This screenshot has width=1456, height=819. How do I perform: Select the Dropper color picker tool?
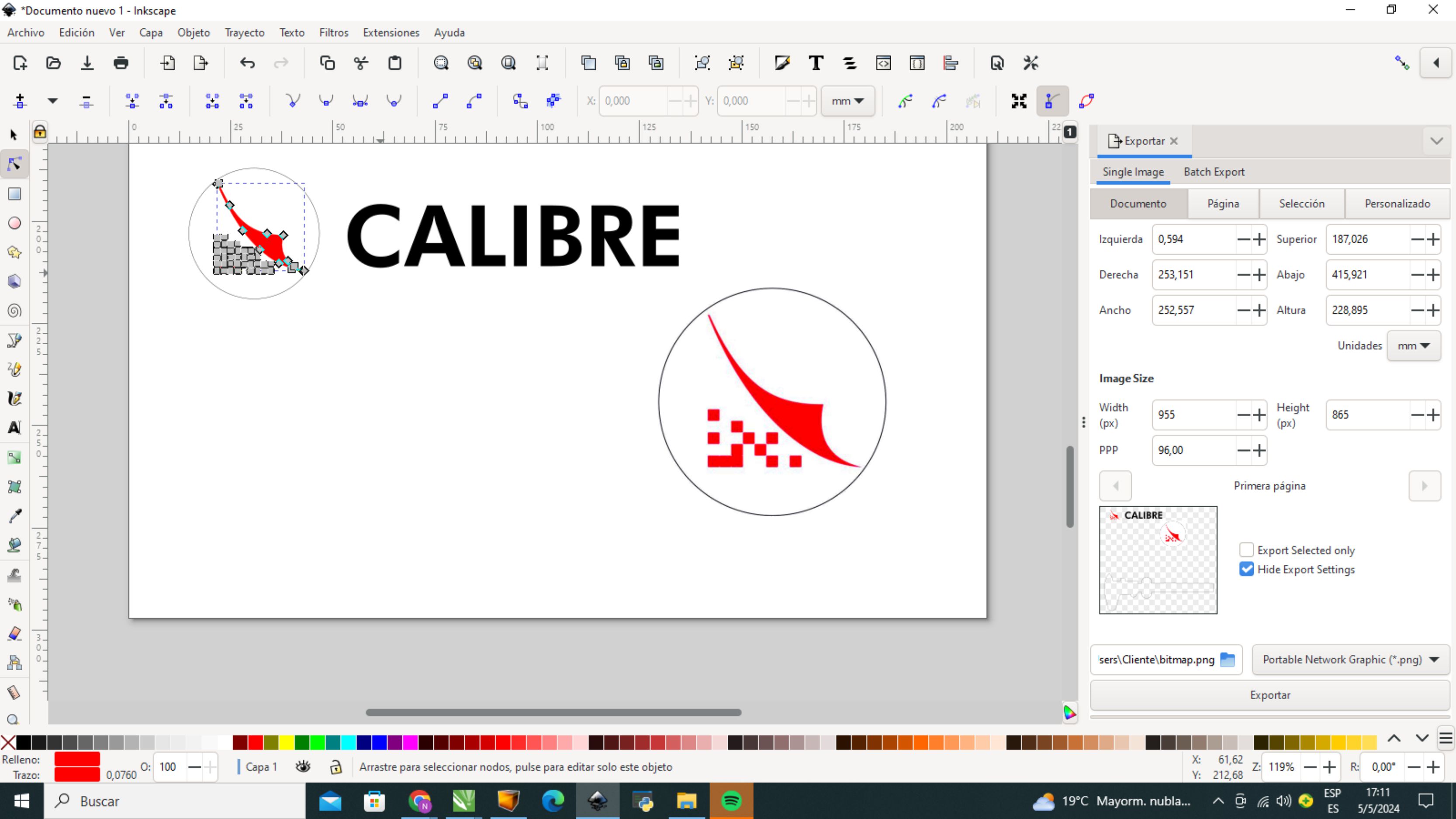pos(14,516)
